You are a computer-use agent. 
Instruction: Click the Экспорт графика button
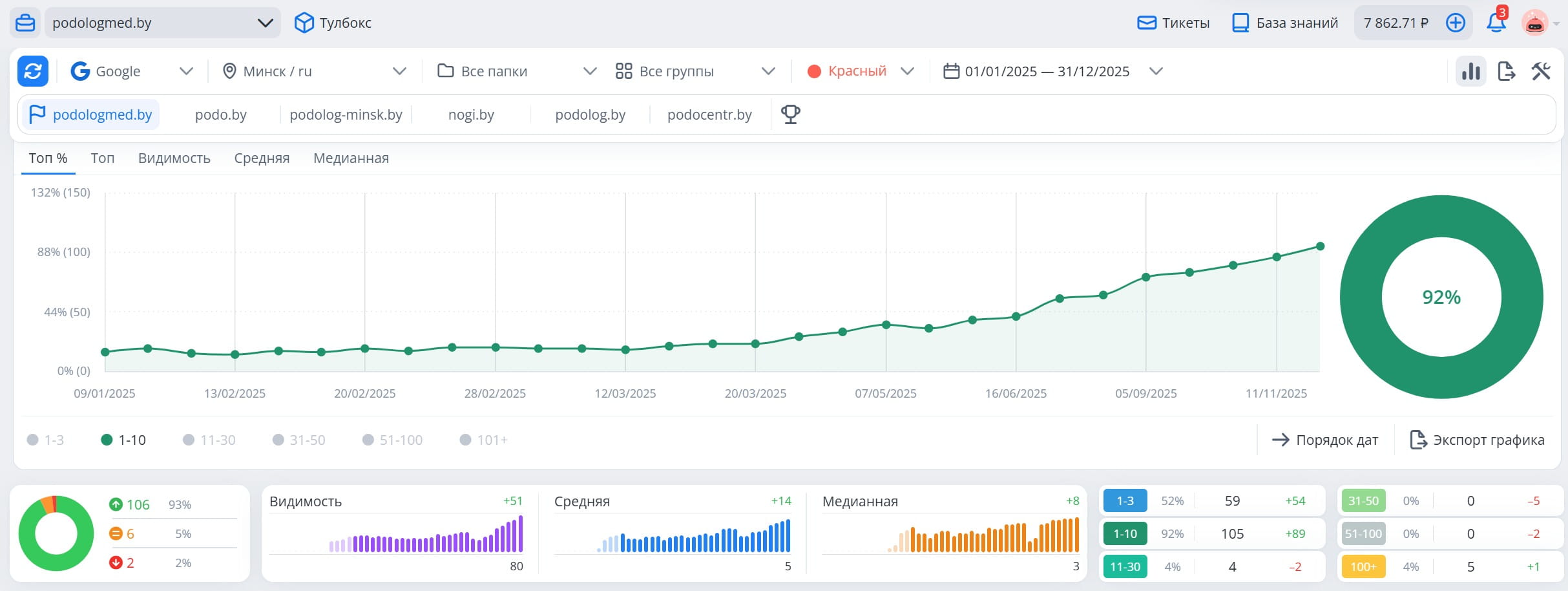pyautogui.click(x=1476, y=440)
